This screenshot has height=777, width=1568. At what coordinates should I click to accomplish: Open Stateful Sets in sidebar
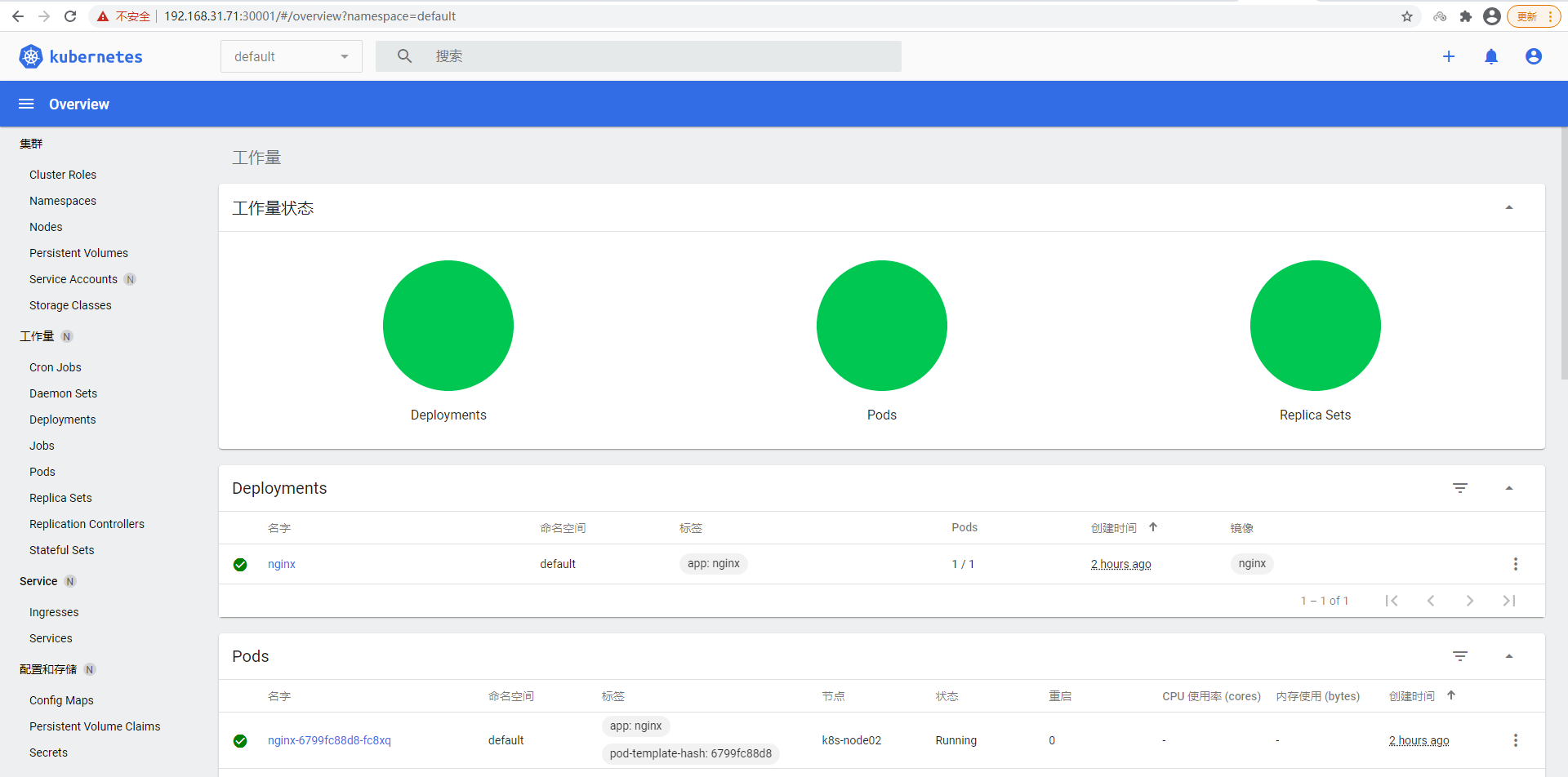(x=62, y=550)
